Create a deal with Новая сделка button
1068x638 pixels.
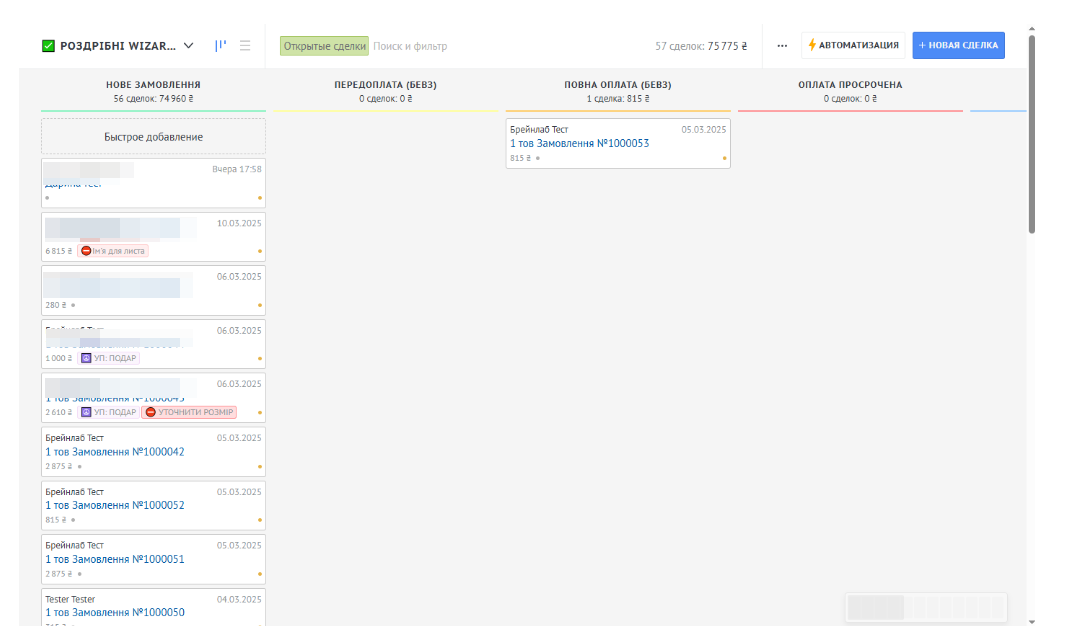click(x=958, y=45)
